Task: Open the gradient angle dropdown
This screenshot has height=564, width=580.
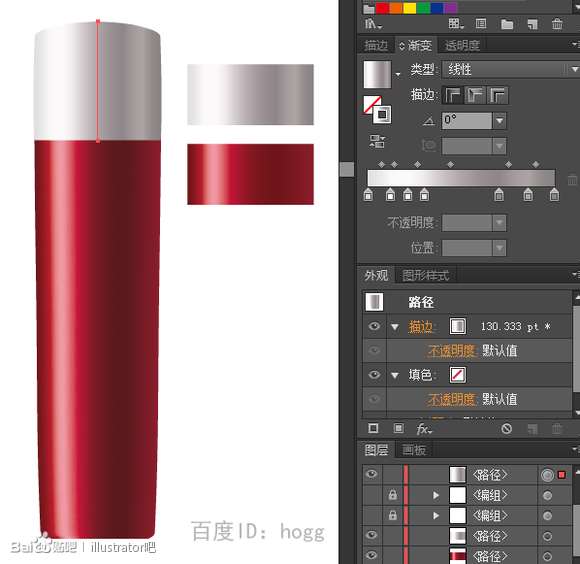Action: [499, 121]
